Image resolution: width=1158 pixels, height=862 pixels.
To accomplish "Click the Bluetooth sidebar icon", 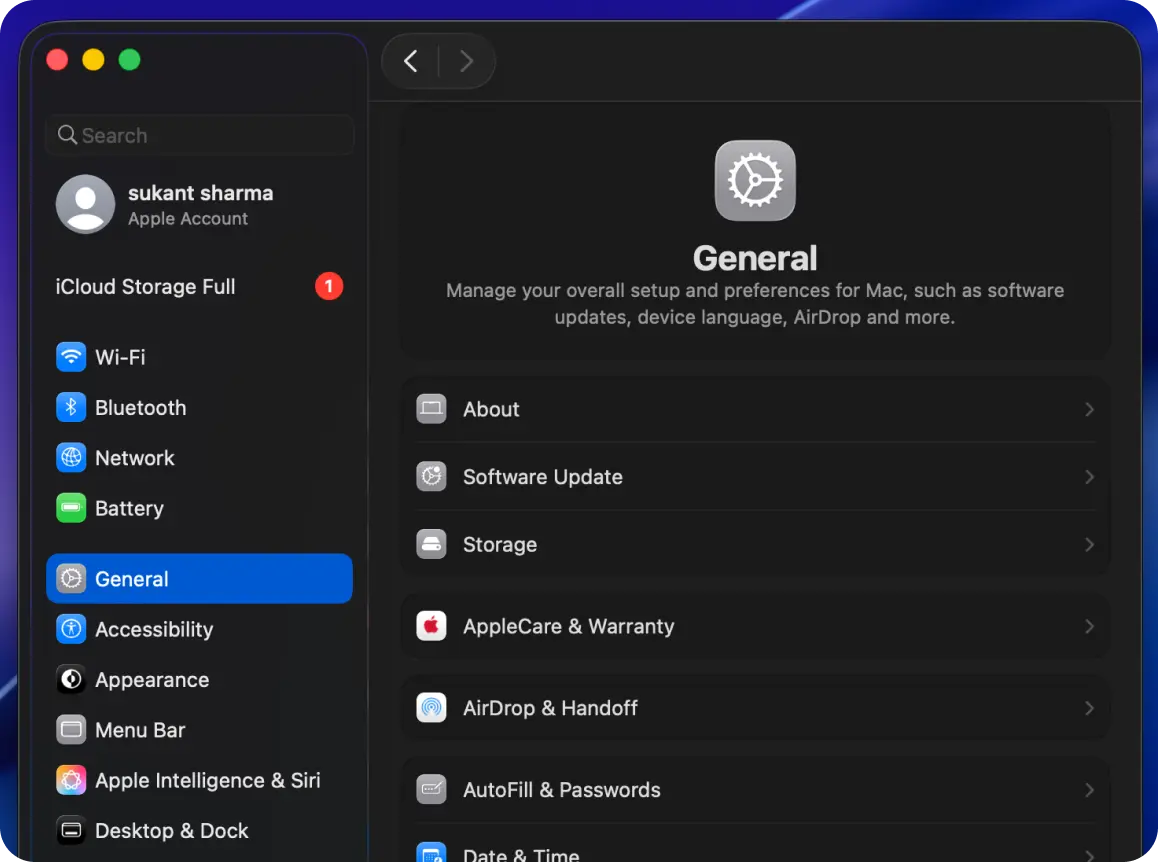I will pyautogui.click(x=71, y=408).
